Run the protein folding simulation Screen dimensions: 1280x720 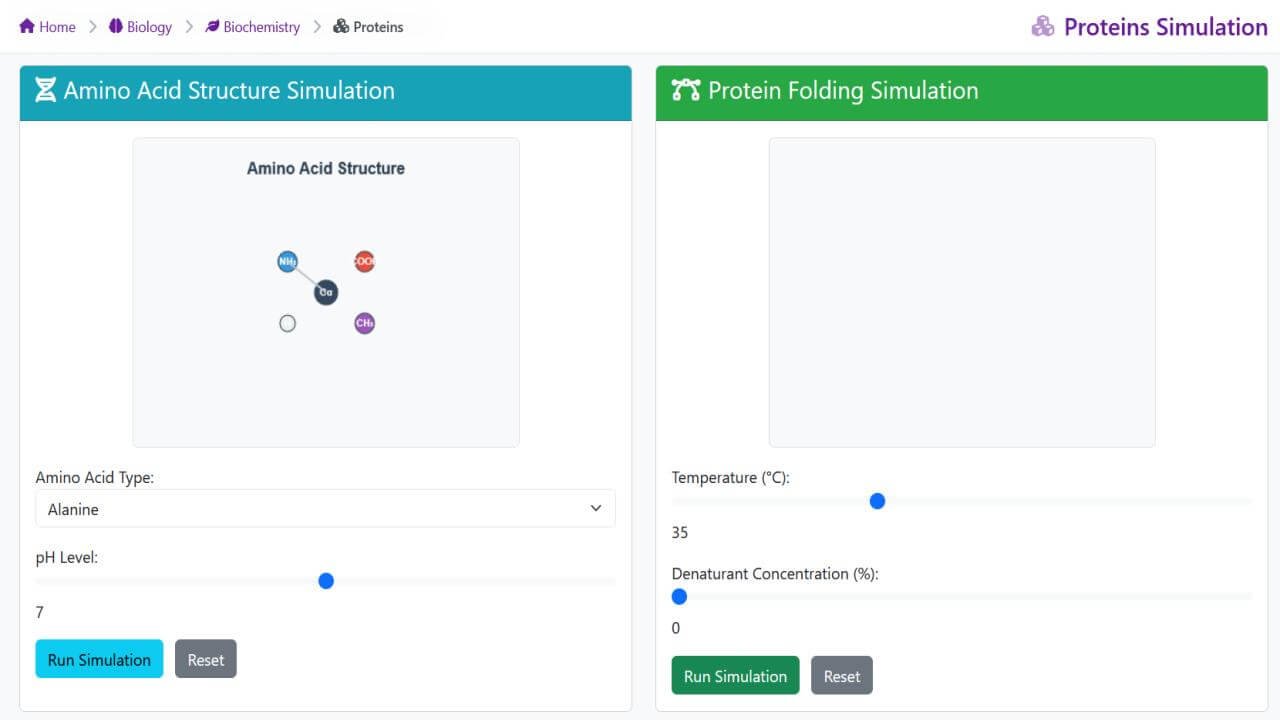click(735, 675)
